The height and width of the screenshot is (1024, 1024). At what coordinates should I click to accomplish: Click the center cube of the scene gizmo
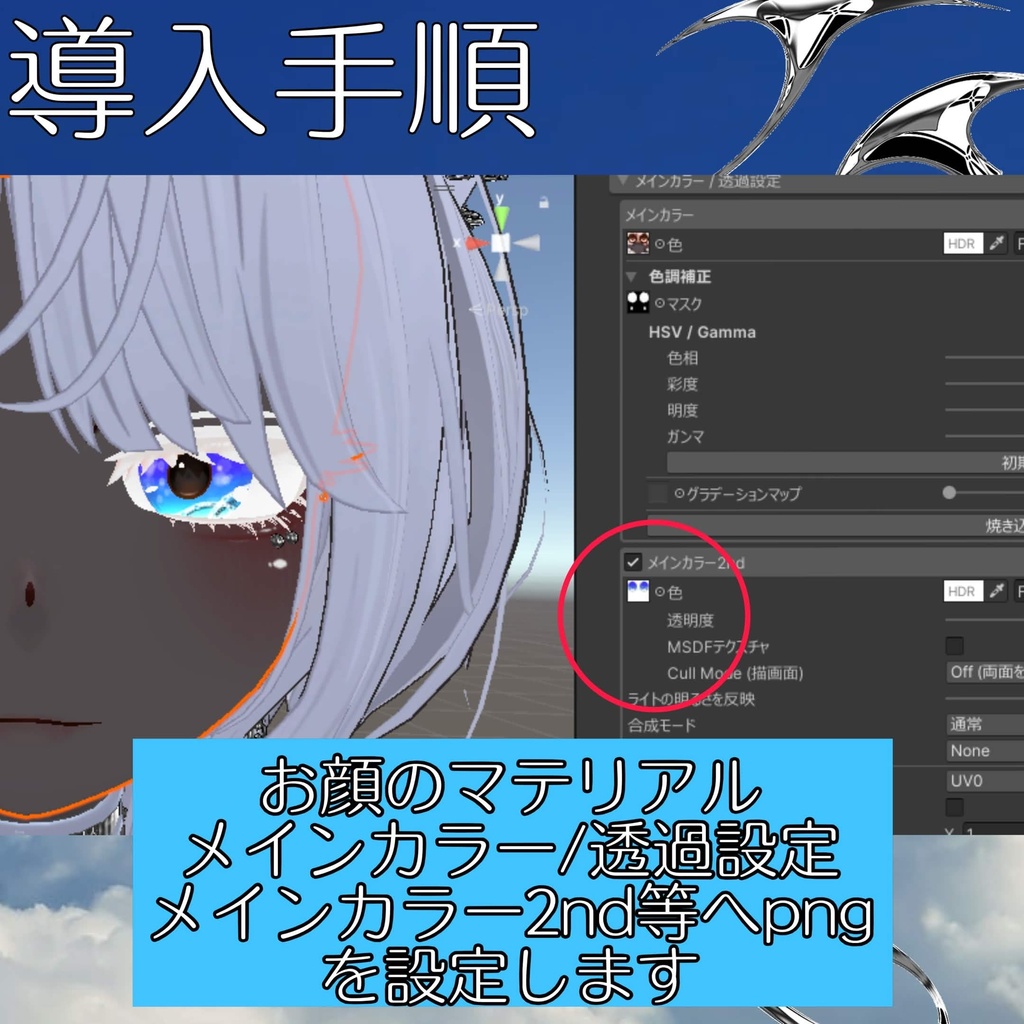(500, 244)
